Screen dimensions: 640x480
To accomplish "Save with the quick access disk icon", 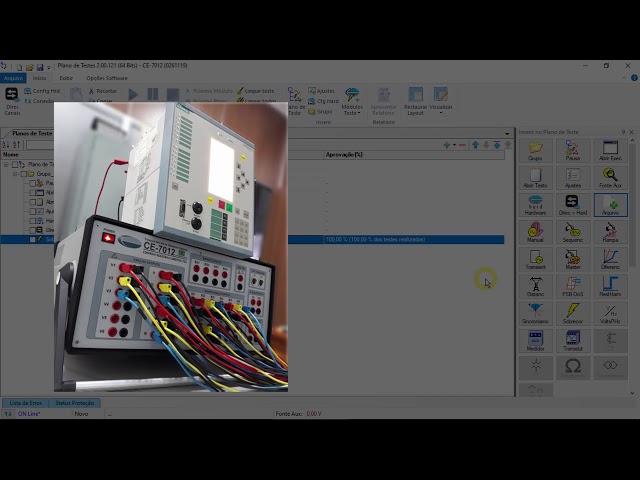I will tap(40, 67).
